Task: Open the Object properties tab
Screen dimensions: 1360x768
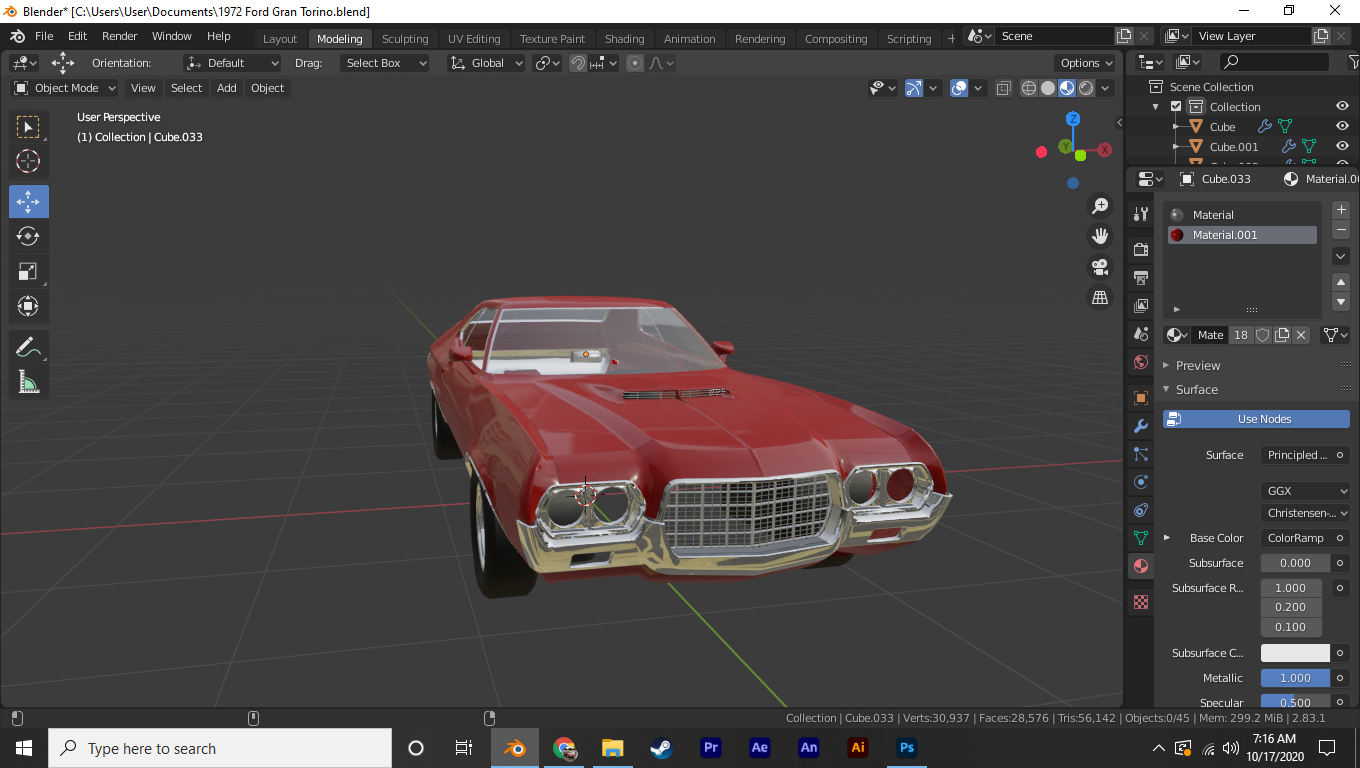Action: click(x=1141, y=397)
